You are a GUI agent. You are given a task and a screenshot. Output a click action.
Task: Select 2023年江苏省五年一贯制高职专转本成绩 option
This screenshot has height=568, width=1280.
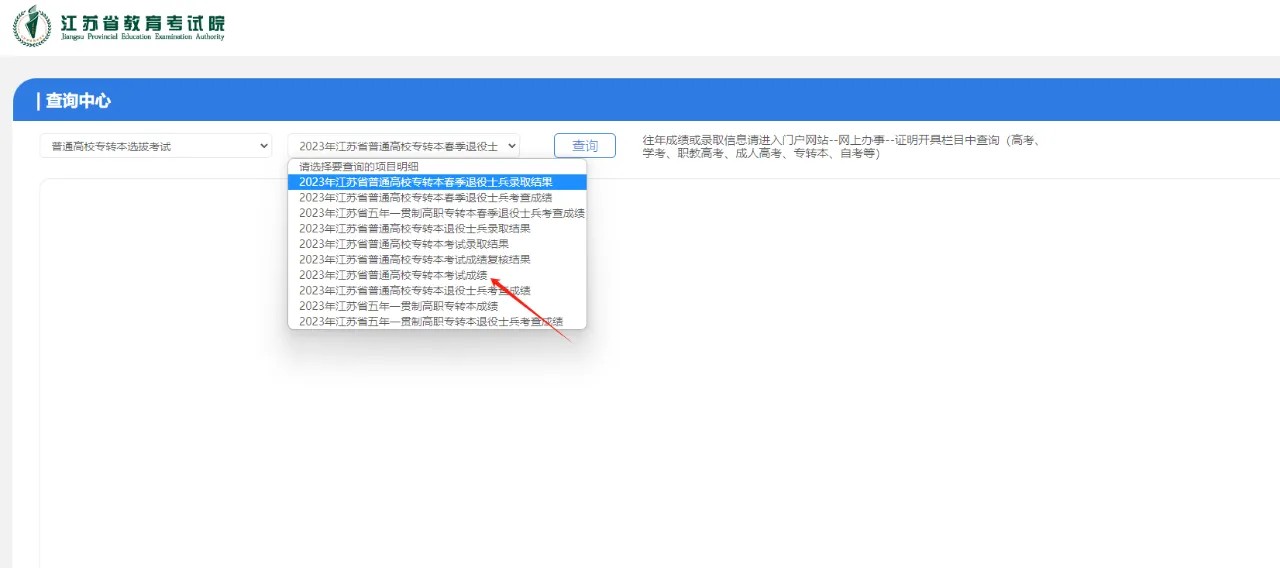coord(437,306)
